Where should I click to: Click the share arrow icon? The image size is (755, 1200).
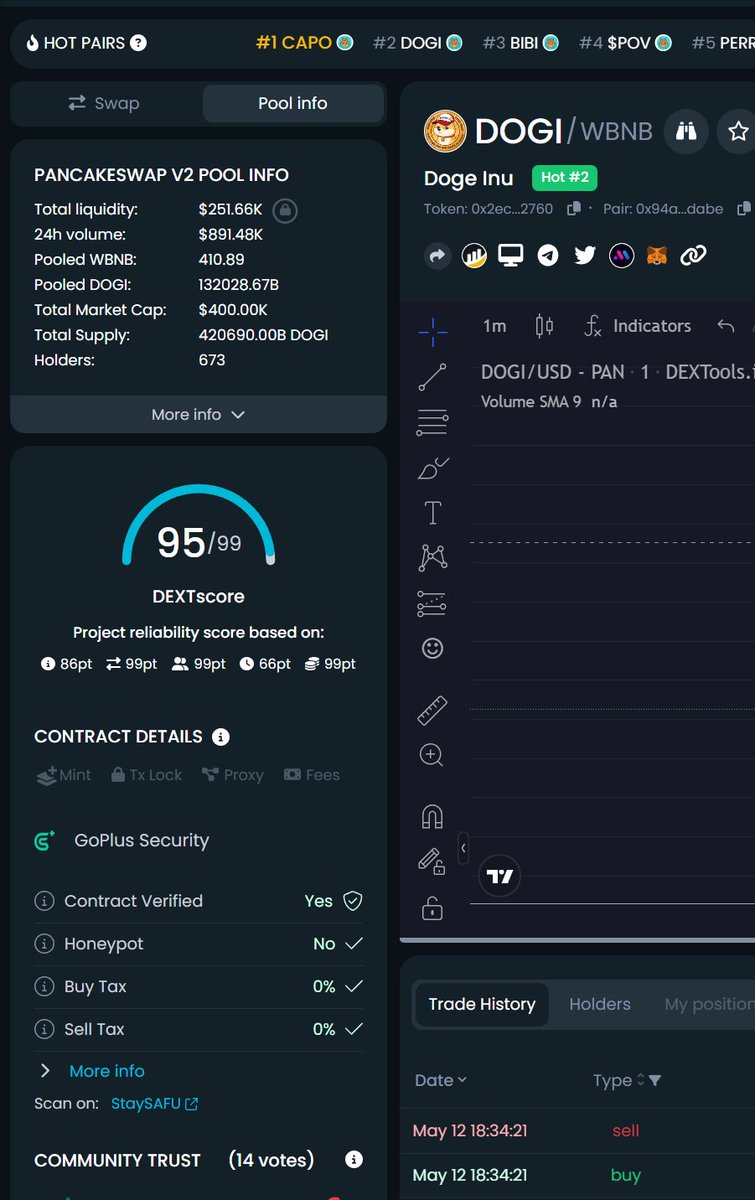pyautogui.click(x=437, y=256)
